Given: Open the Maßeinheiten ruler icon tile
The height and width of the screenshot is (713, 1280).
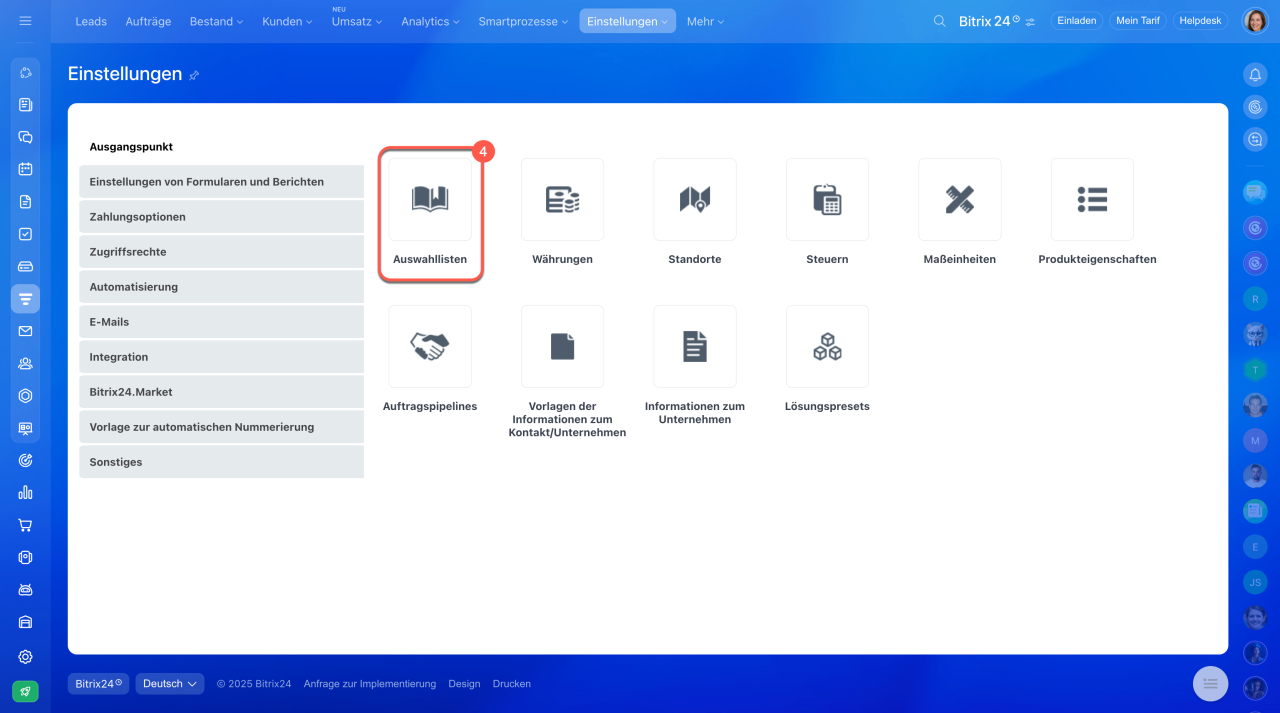Looking at the screenshot, I should click(960, 199).
